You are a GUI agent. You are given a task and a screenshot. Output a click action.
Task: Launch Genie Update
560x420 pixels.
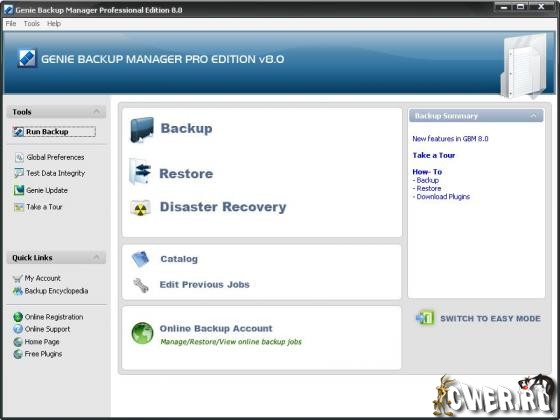pos(47,190)
